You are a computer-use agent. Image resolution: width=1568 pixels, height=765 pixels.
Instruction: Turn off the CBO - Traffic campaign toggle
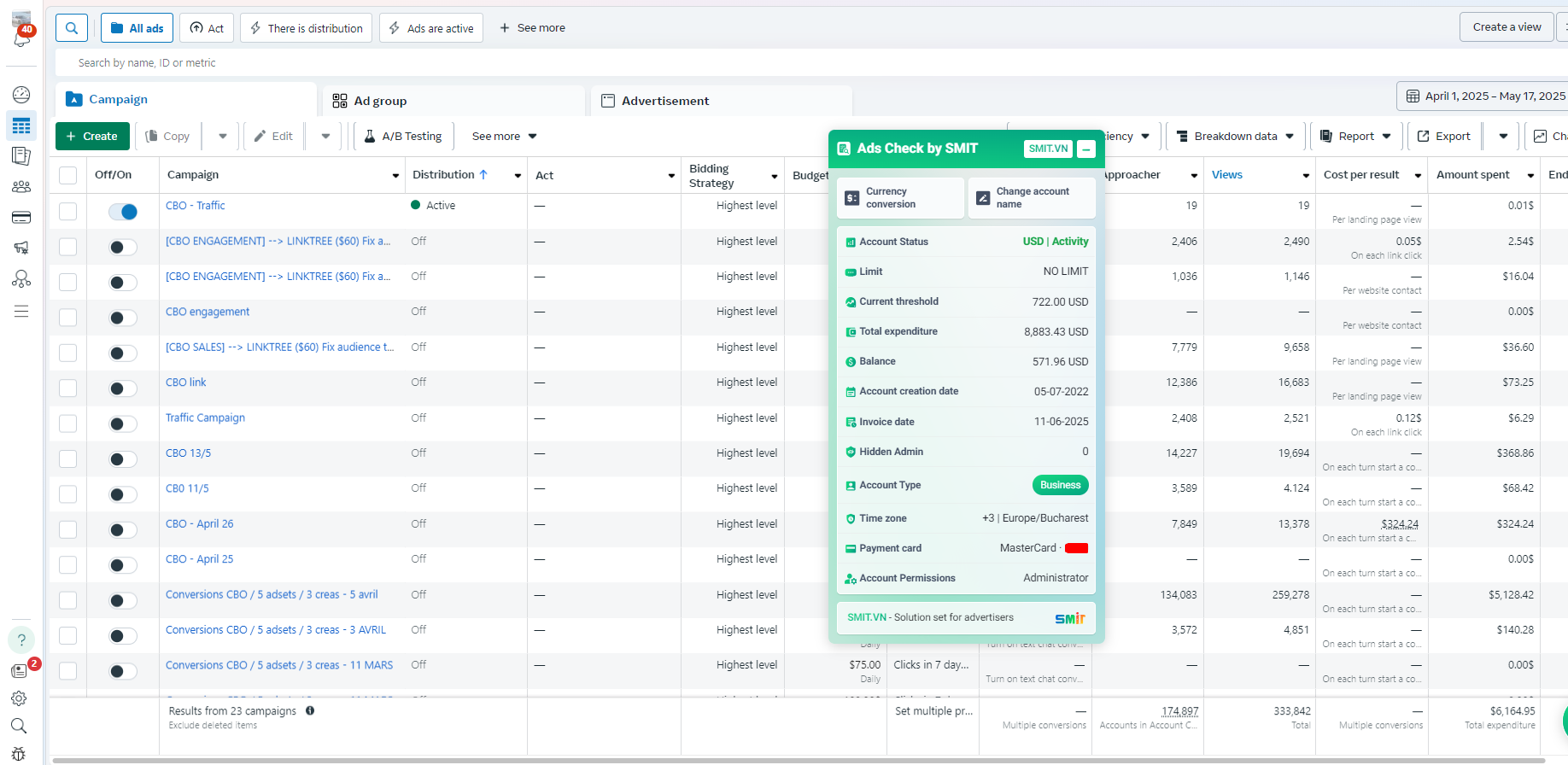[123, 212]
